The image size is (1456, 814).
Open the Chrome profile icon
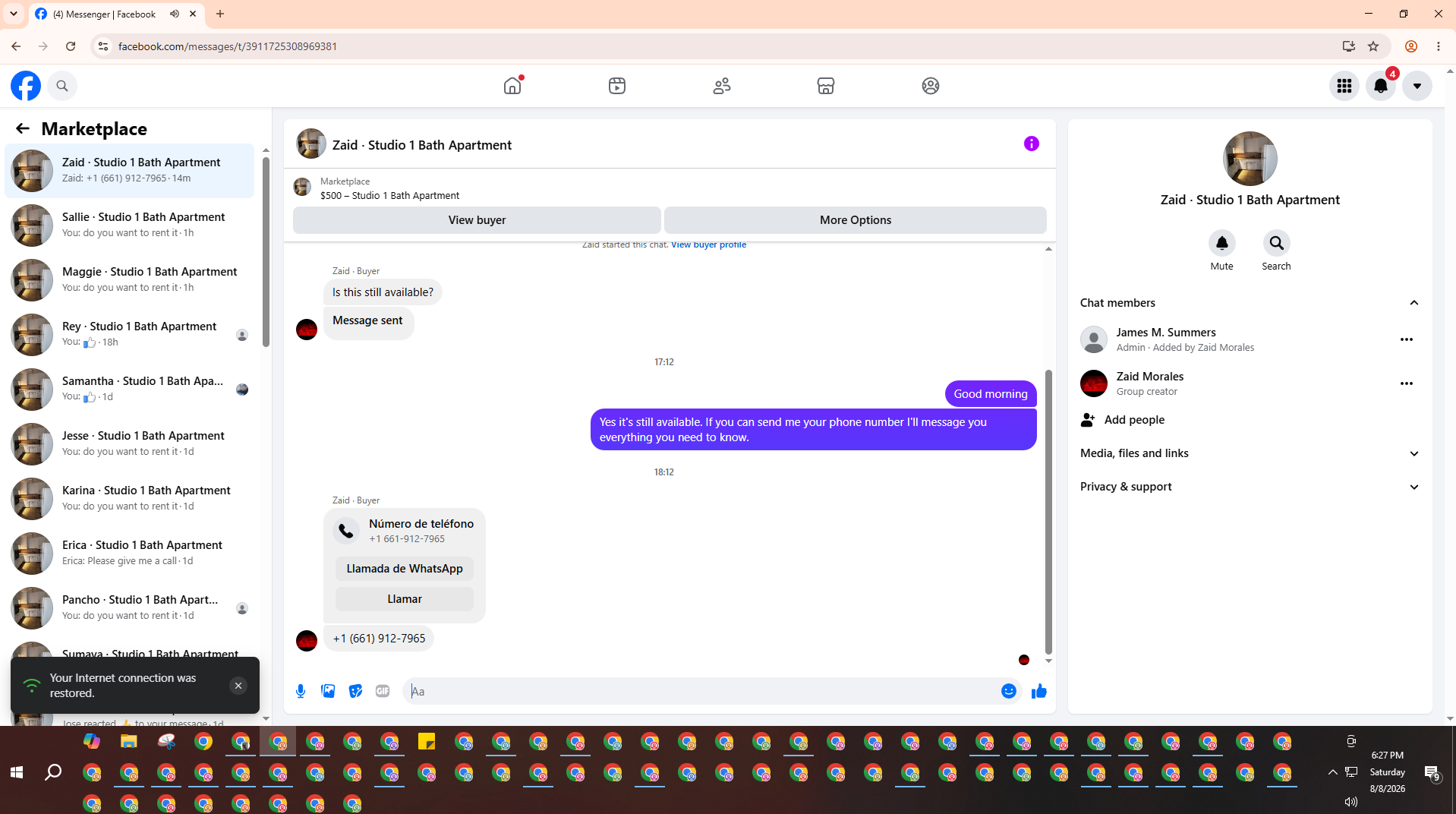(x=1411, y=46)
